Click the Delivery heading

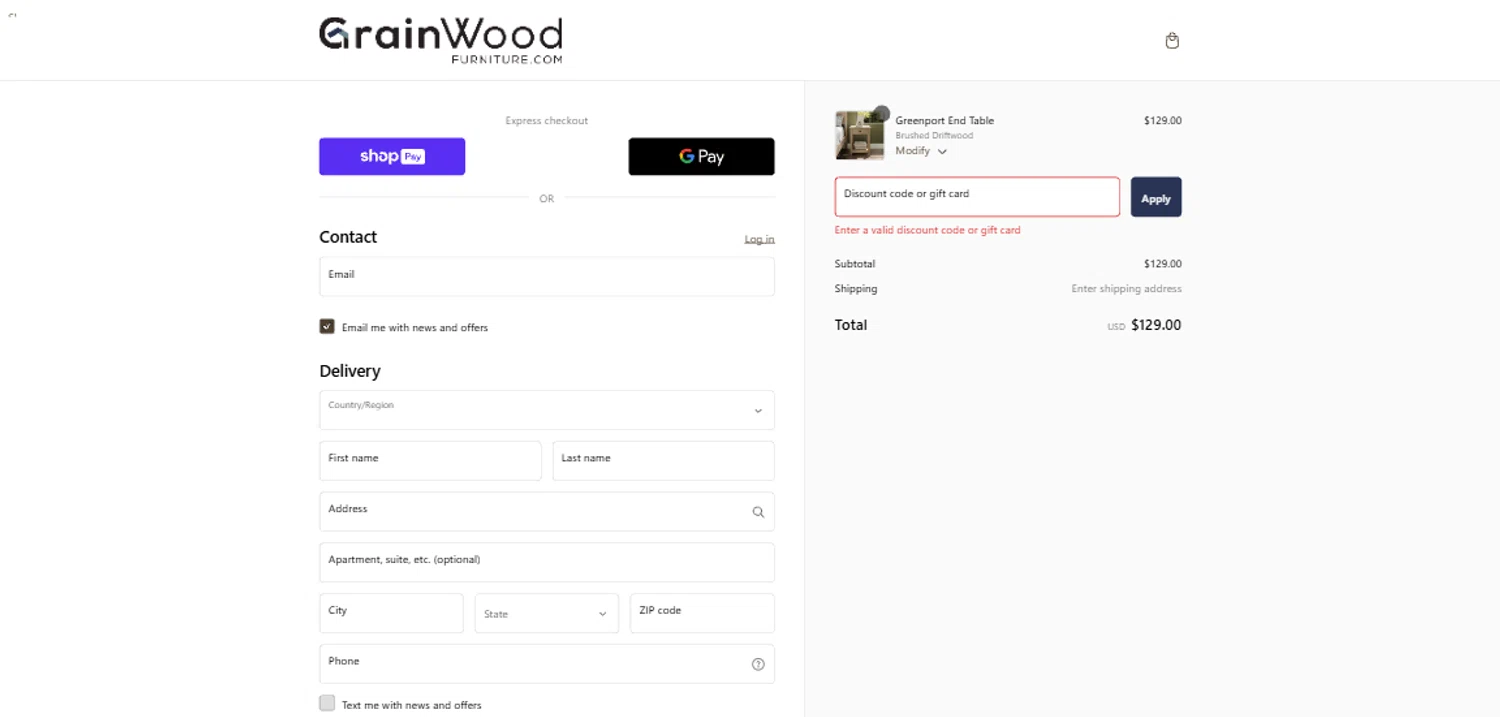coord(350,371)
